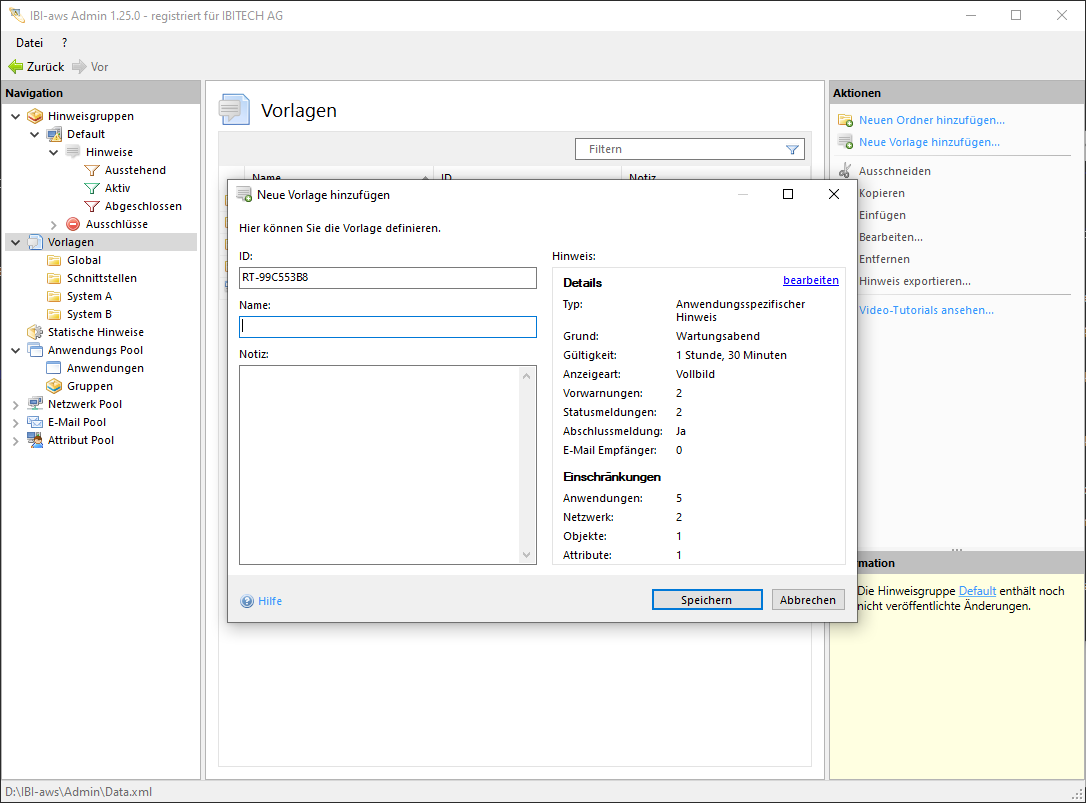Click the Hilfe question mark icon
The width and height of the screenshot is (1086, 803).
pyautogui.click(x=247, y=601)
